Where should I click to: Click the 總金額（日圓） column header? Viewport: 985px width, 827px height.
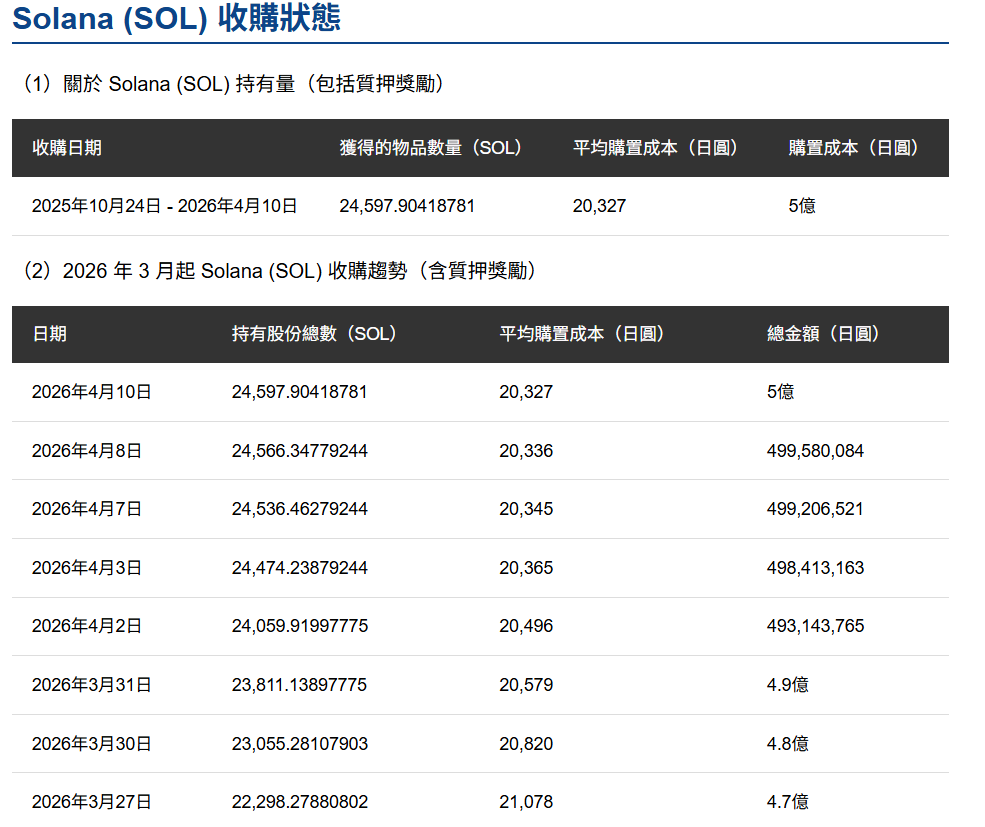point(823,334)
